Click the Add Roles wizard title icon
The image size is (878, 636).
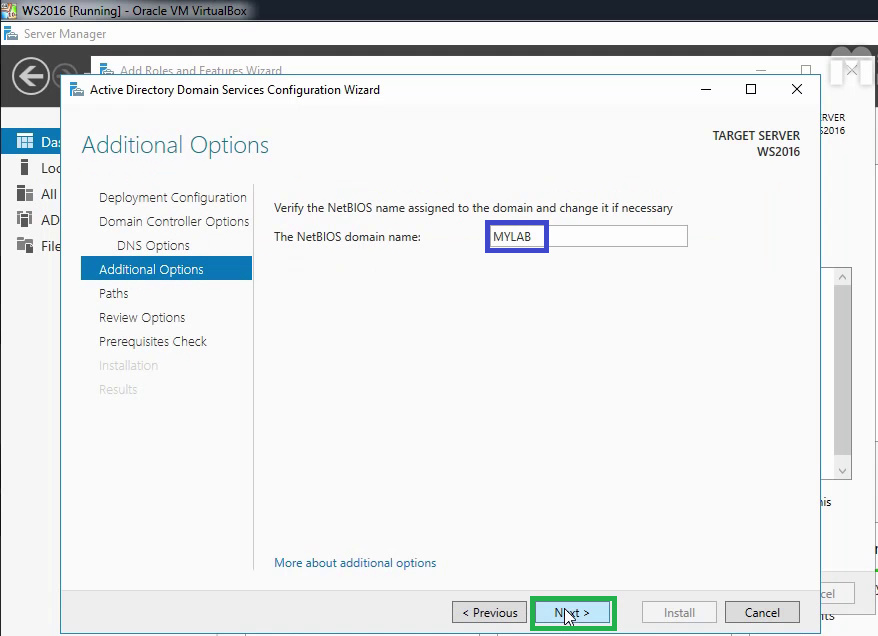pyautogui.click(x=106, y=69)
